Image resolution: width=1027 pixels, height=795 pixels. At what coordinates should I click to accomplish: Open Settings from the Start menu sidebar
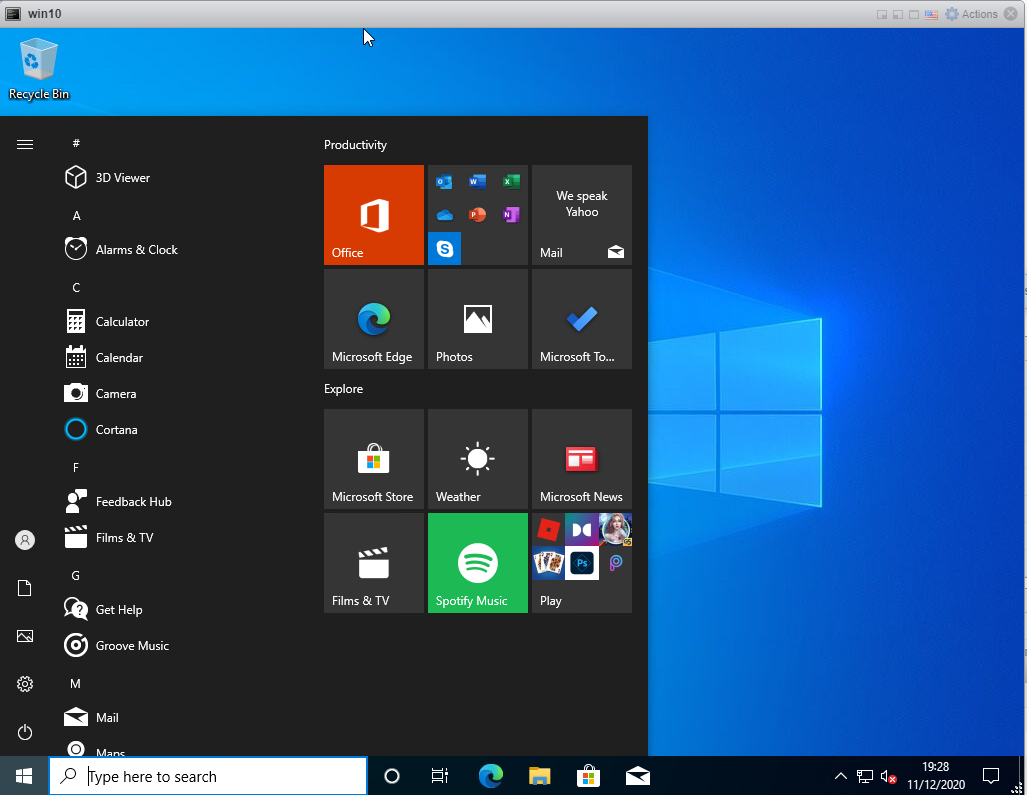24,684
